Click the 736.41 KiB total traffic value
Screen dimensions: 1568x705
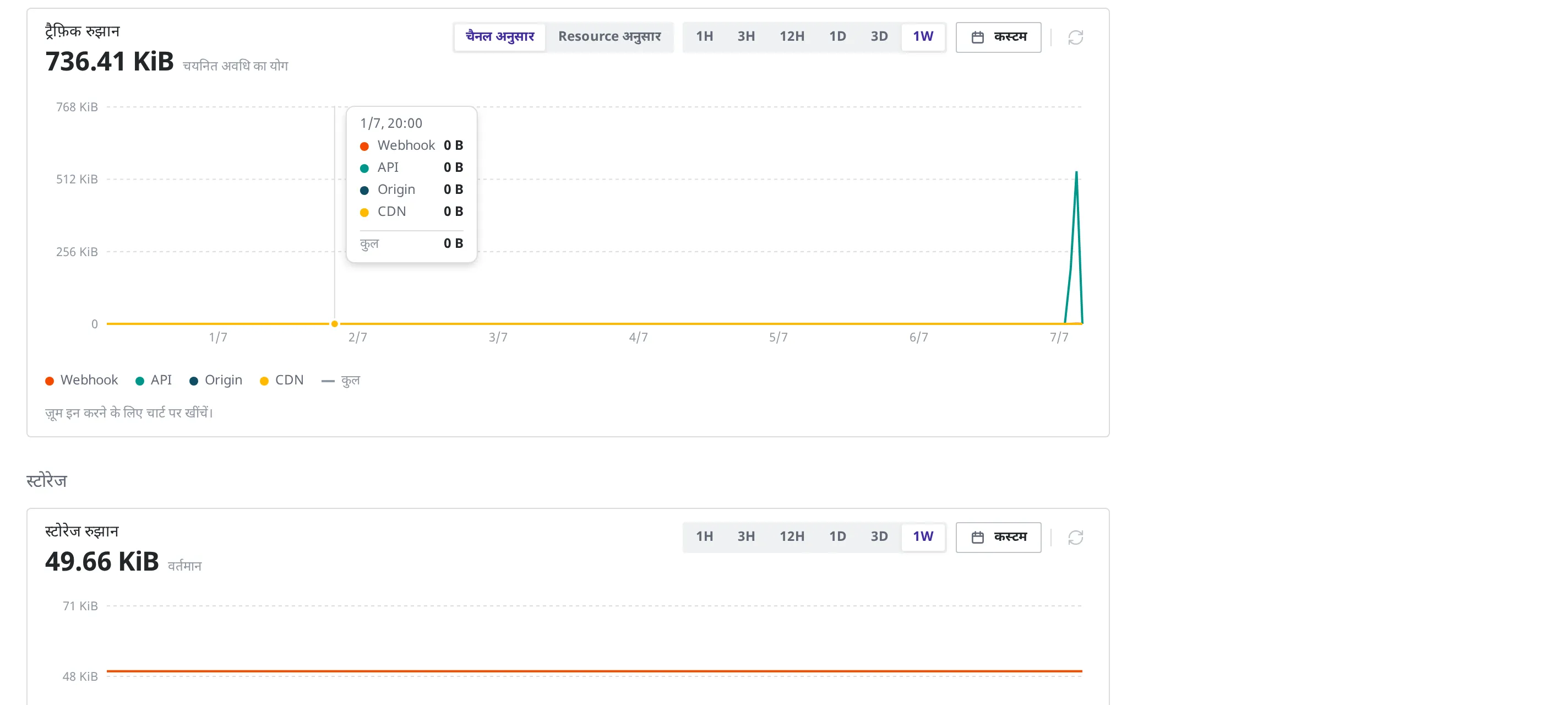[110, 62]
